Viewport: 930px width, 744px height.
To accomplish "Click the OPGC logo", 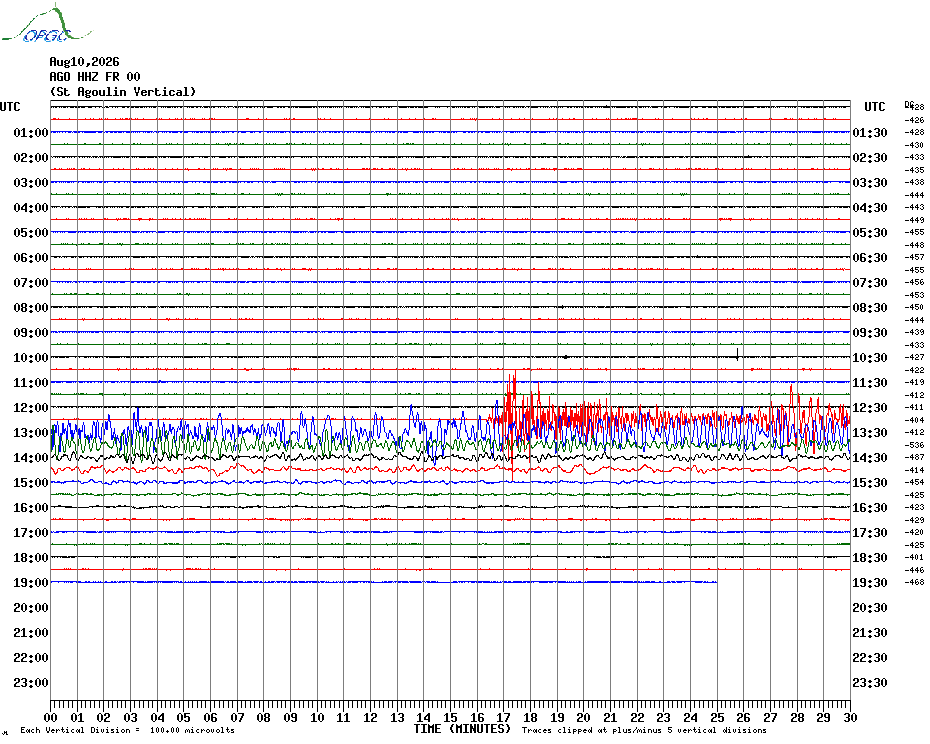I will tap(47, 24).
